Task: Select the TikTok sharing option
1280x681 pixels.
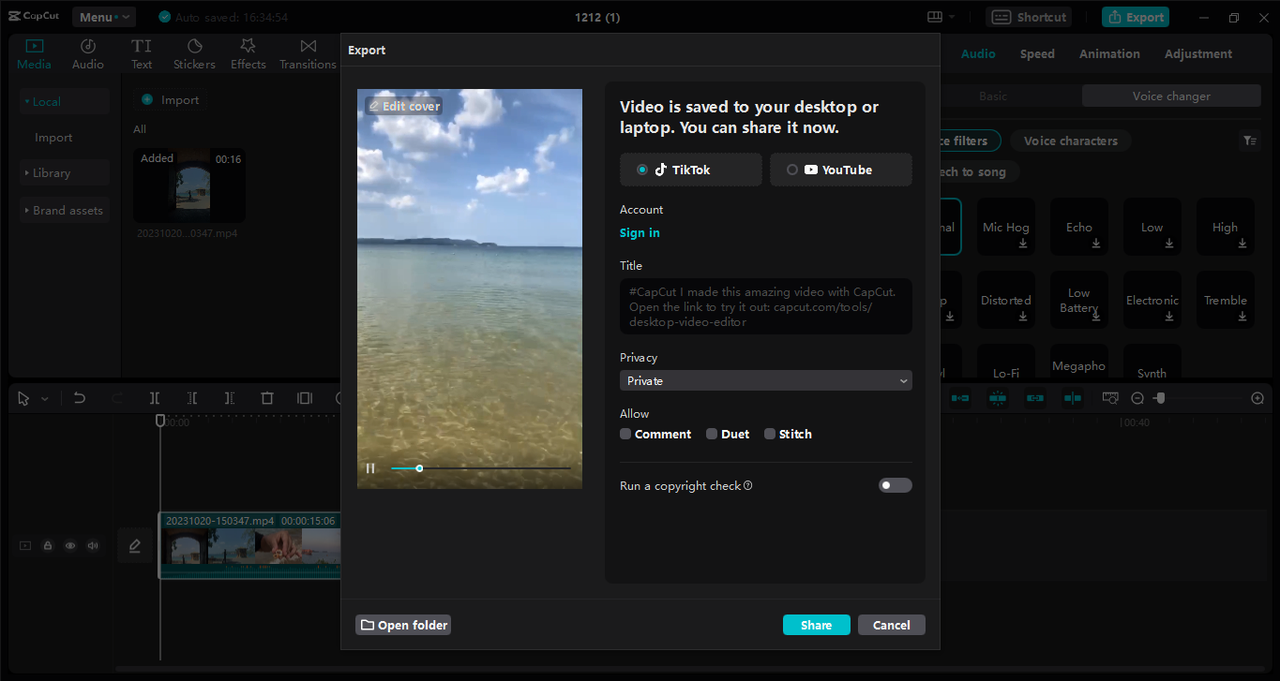Action: [x=691, y=170]
